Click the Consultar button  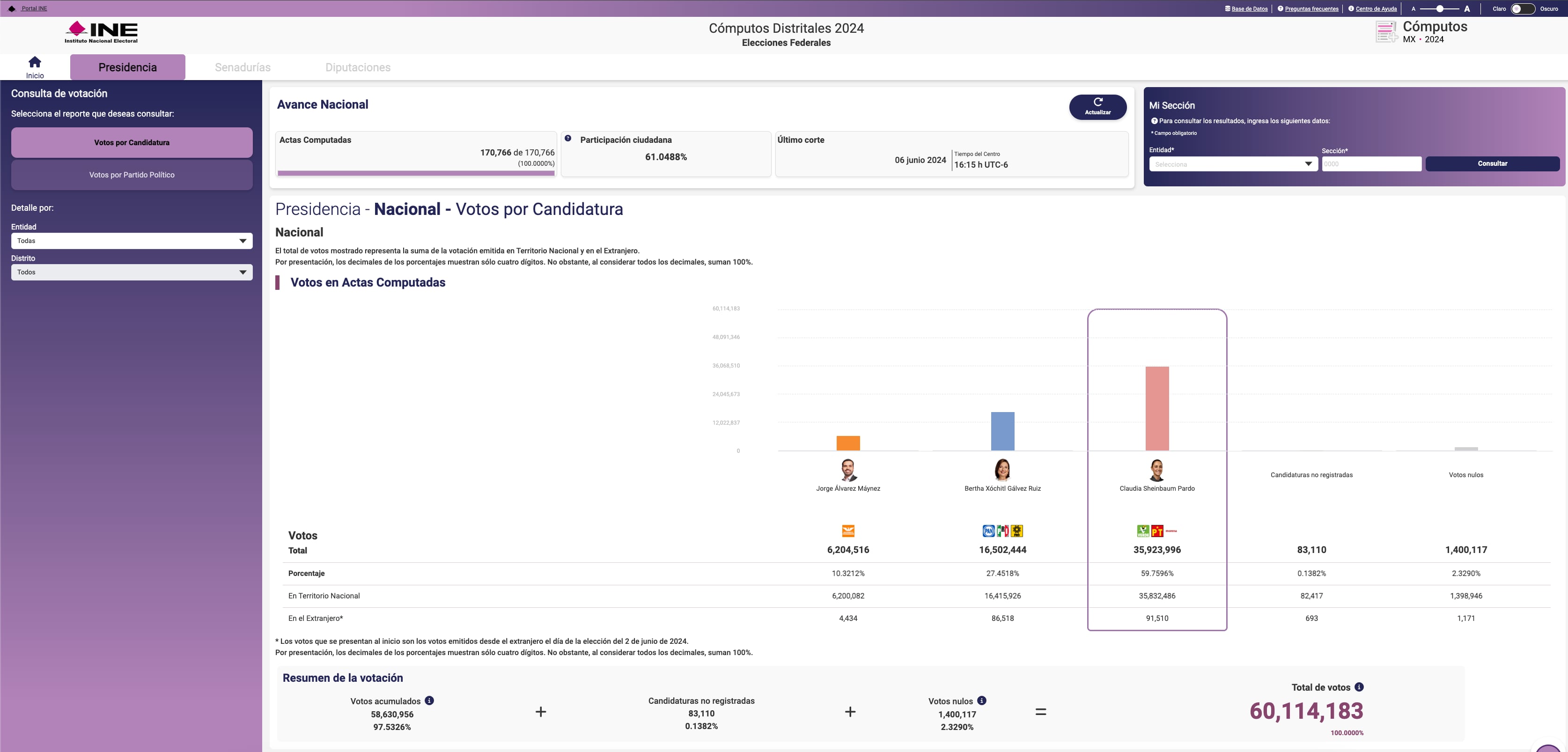click(x=1493, y=163)
